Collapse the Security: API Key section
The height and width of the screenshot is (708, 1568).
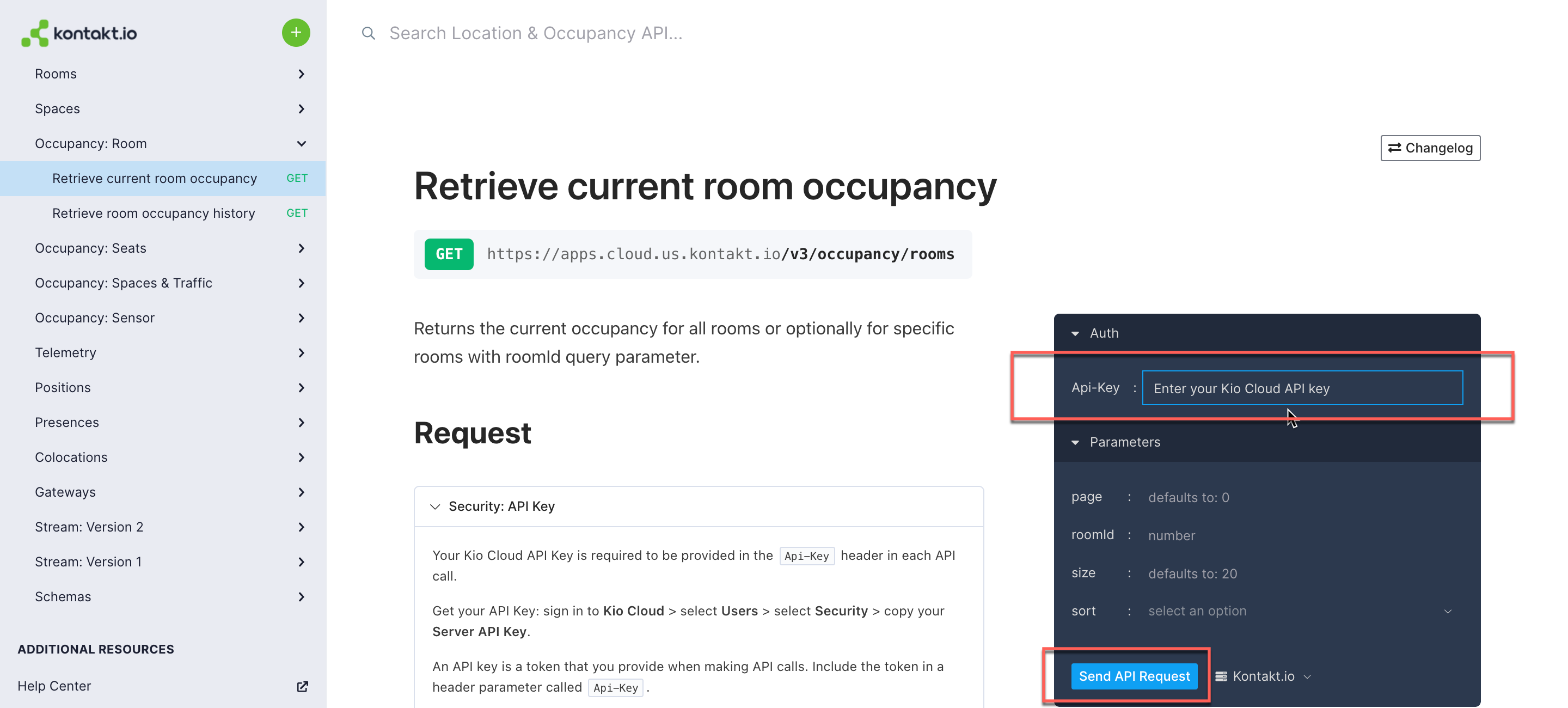(699, 506)
